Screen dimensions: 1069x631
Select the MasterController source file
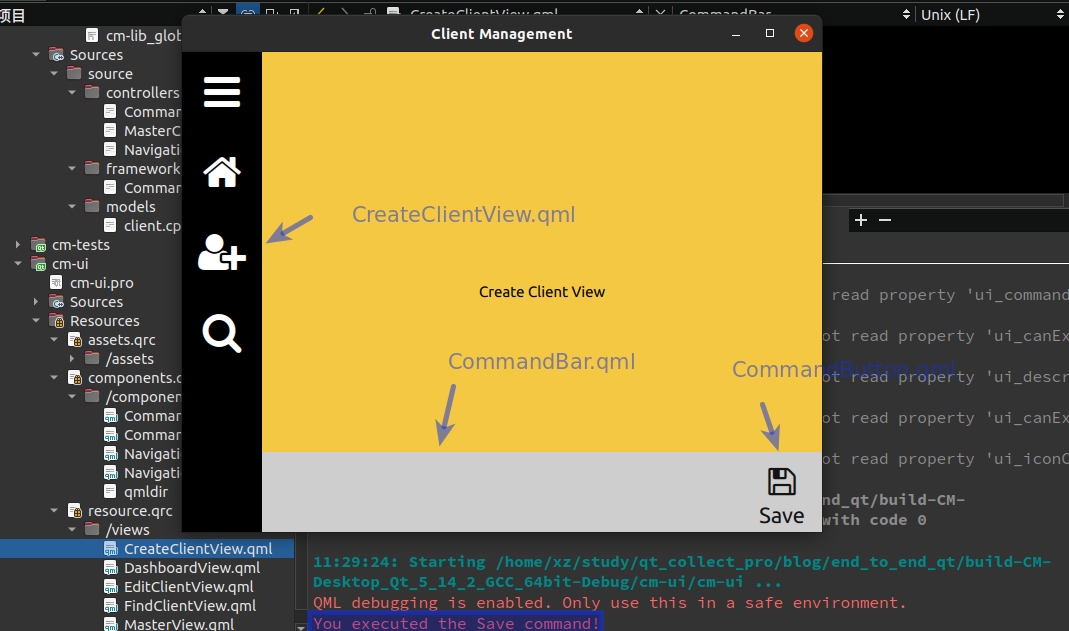tap(152, 131)
